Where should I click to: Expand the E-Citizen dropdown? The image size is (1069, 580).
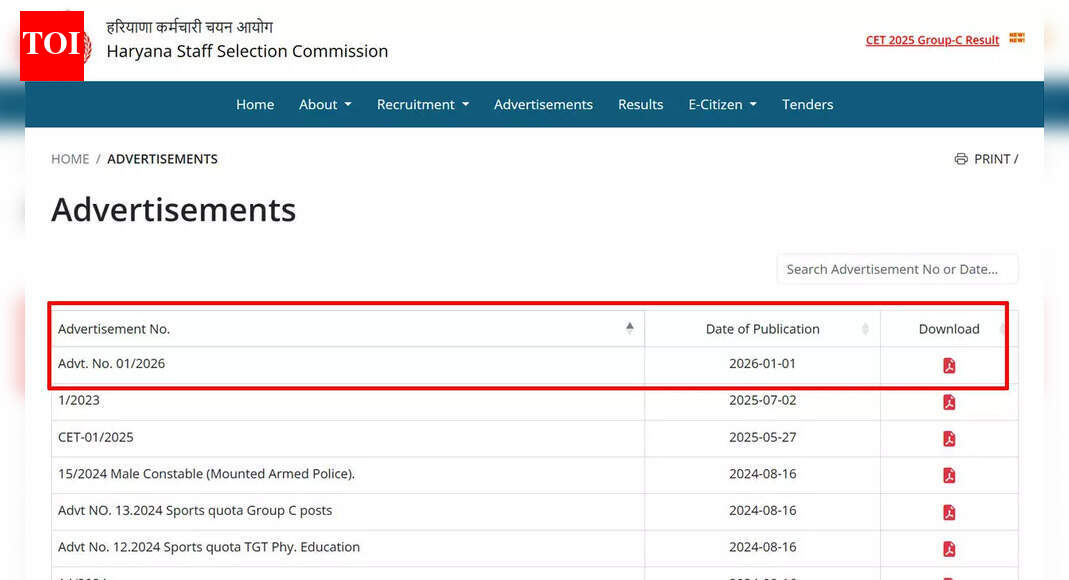click(722, 104)
